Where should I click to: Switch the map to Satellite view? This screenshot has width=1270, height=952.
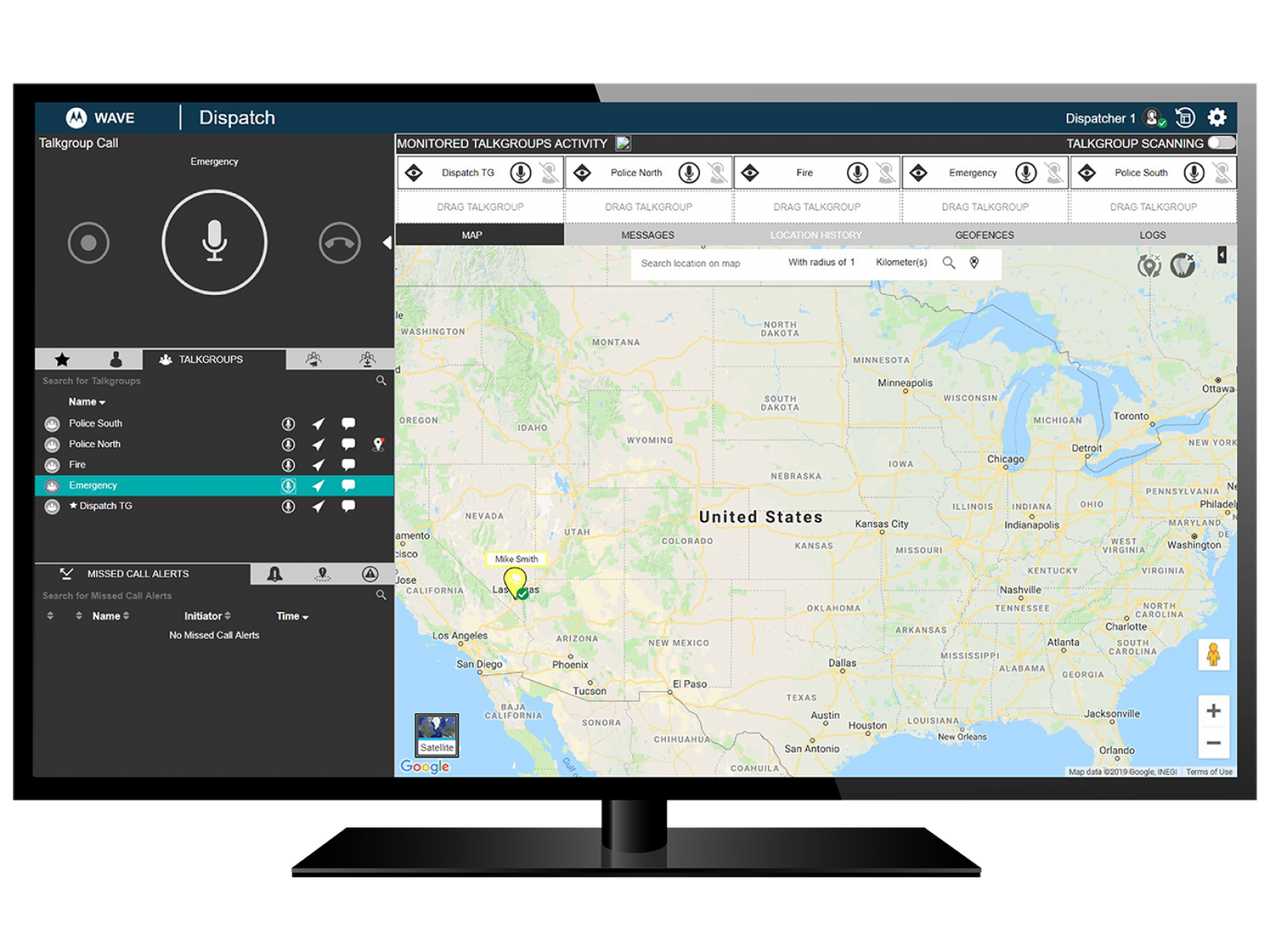click(x=437, y=736)
